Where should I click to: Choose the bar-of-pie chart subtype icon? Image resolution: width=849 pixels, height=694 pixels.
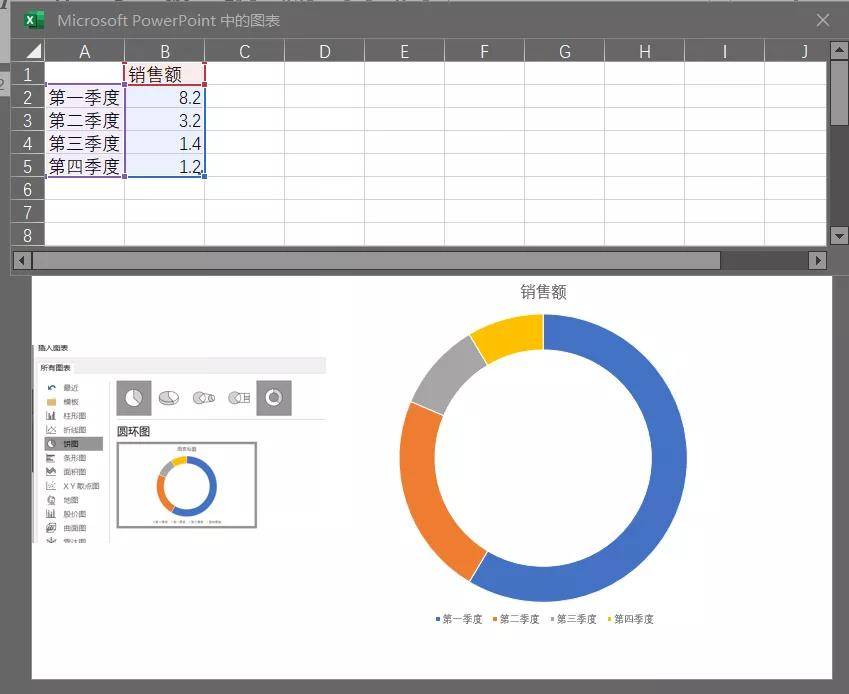[239, 398]
